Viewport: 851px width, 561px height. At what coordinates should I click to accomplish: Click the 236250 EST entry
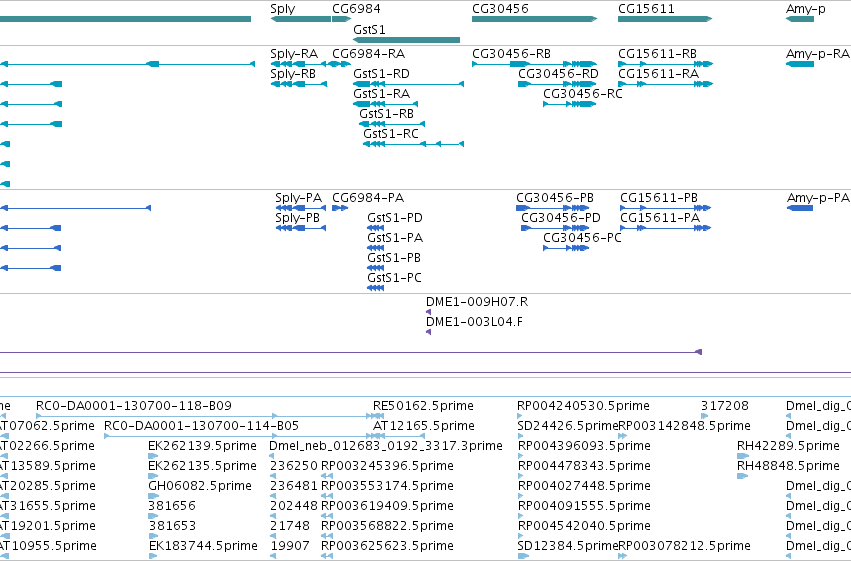(294, 466)
